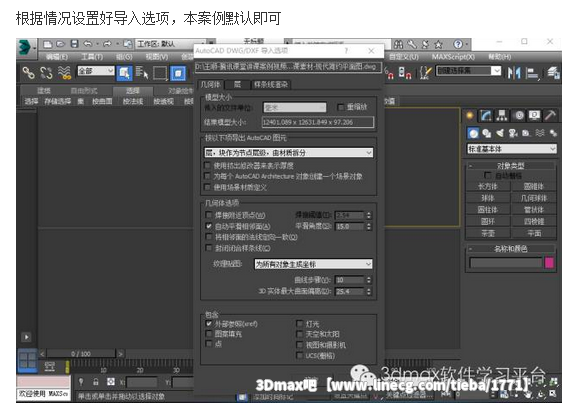Click the Redo arrow icon
Viewport: 568px width, 404px height.
[x=107, y=44]
